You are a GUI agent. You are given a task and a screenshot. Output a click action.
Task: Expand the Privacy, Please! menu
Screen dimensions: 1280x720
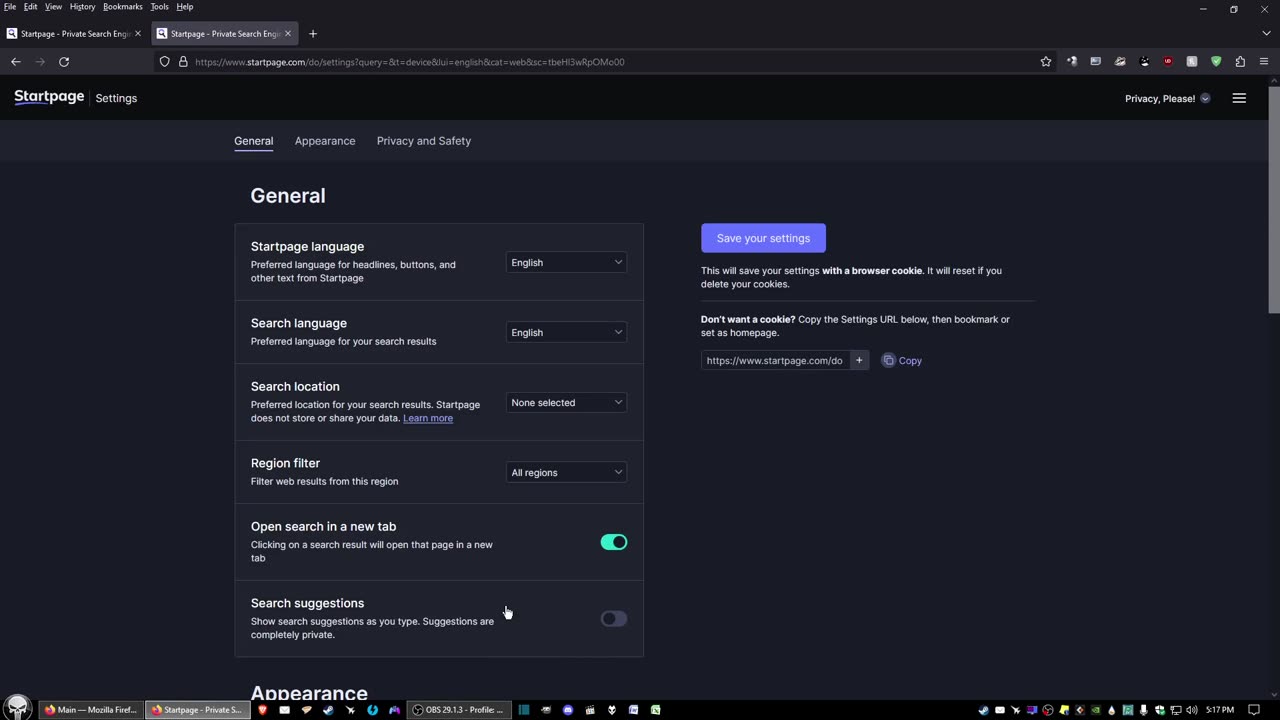[1167, 98]
